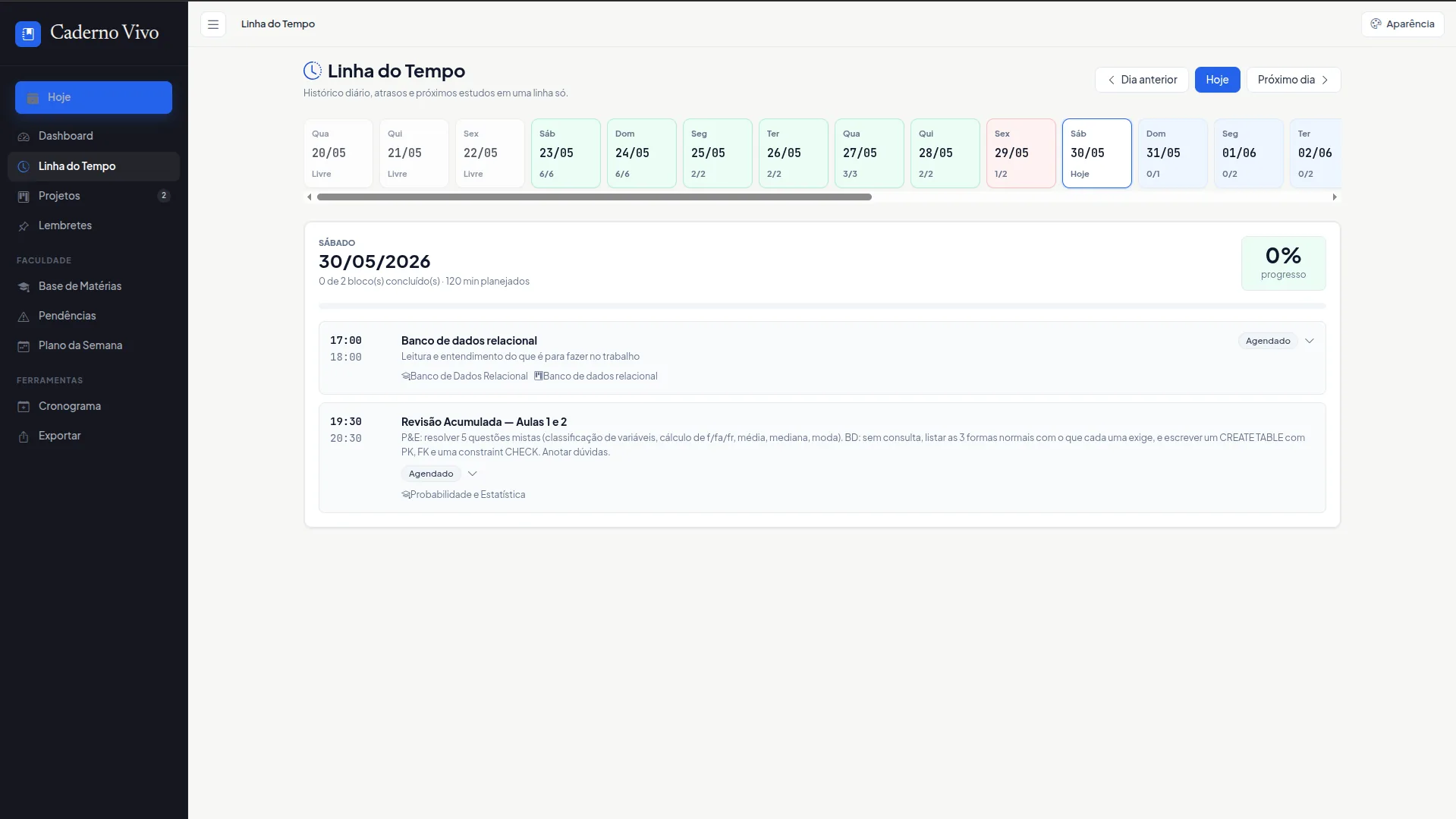Image resolution: width=1456 pixels, height=819 pixels.
Task: Select day card Dom 31/05
Action: click(1173, 153)
